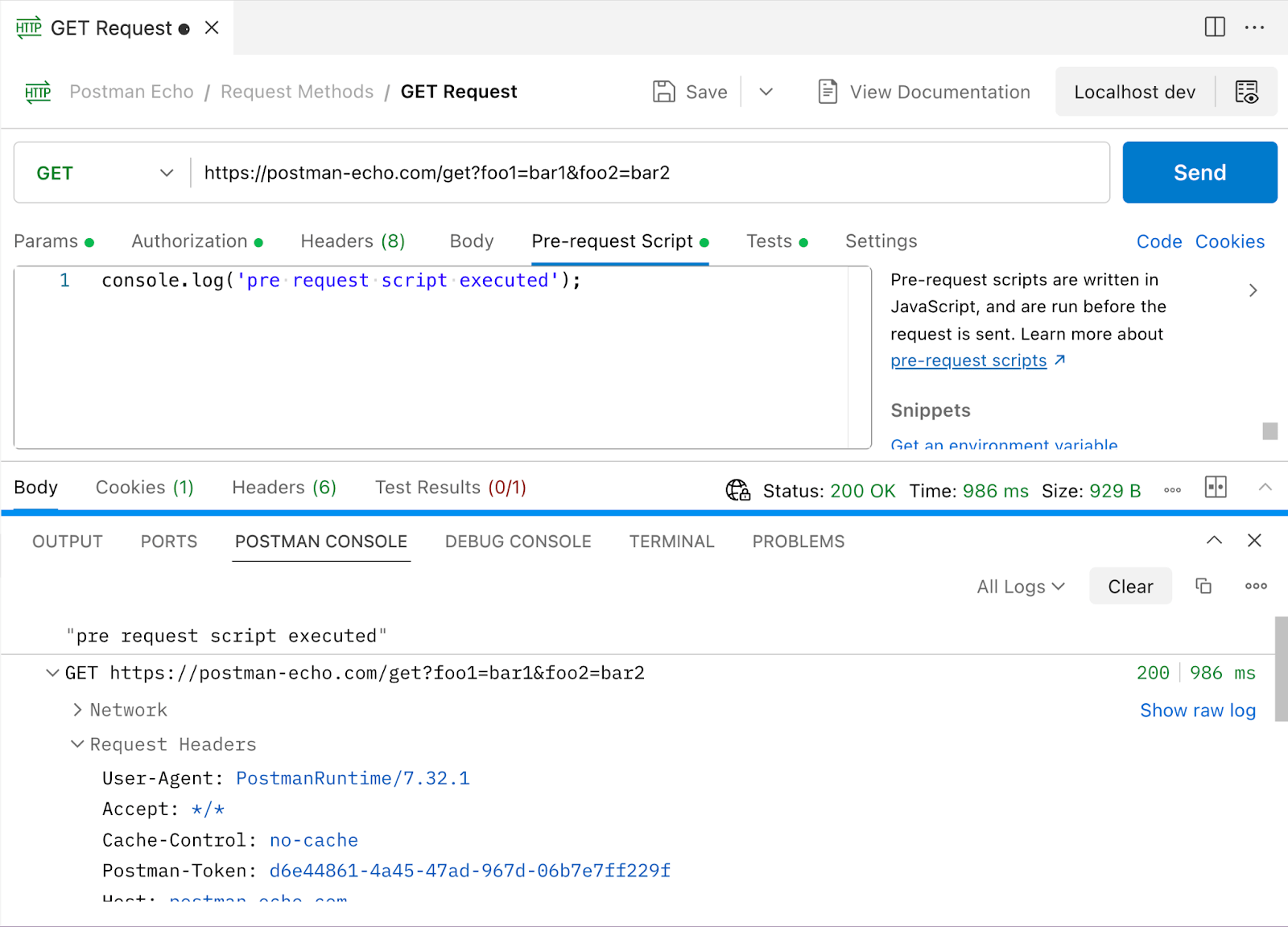
Task: Click the HTTP icon beside Postman Echo breadcrumb
Action: click(38, 92)
